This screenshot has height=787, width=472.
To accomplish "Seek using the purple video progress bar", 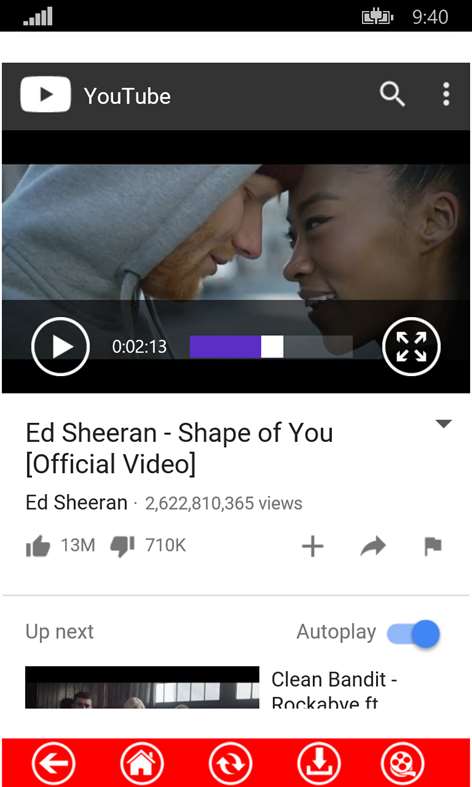I will pos(271,347).
